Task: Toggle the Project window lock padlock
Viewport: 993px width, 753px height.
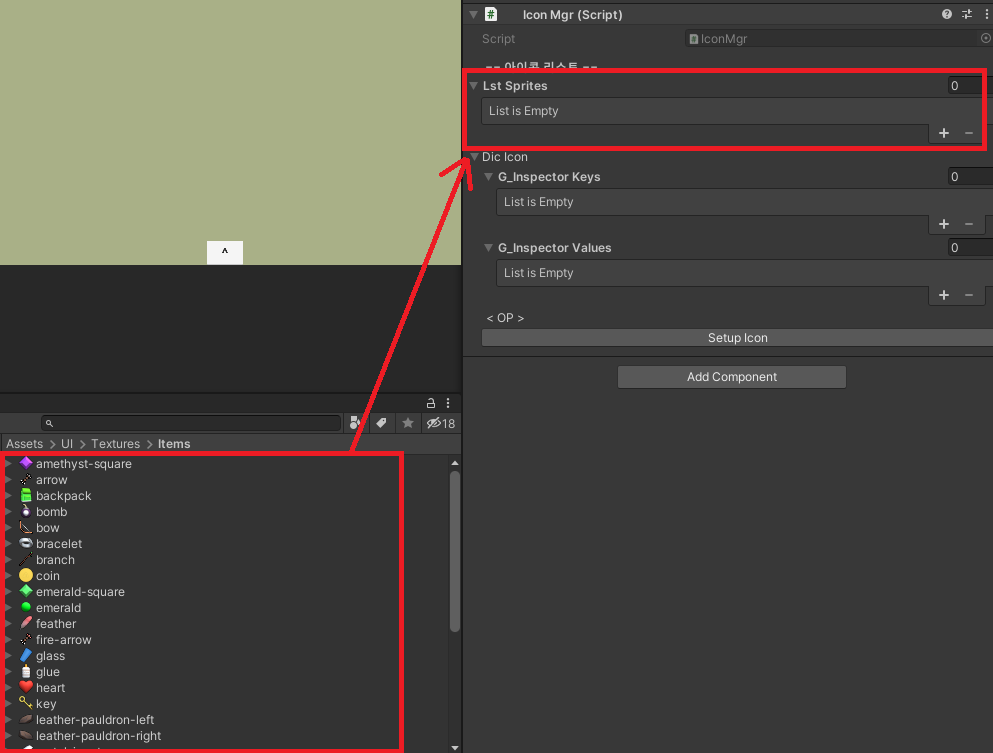Action: tap(430, 402)
